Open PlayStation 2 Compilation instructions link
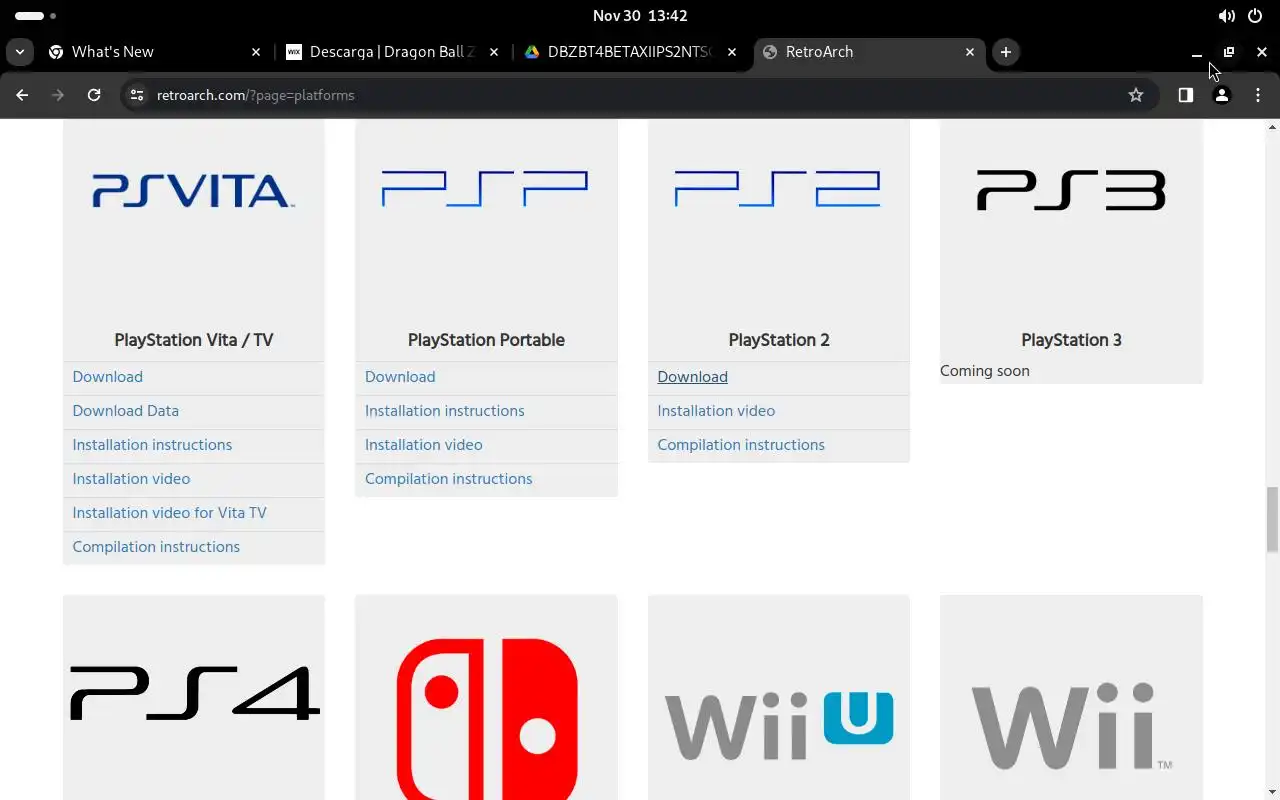The height and width of the screenshot is (800, 1280). 741,445
